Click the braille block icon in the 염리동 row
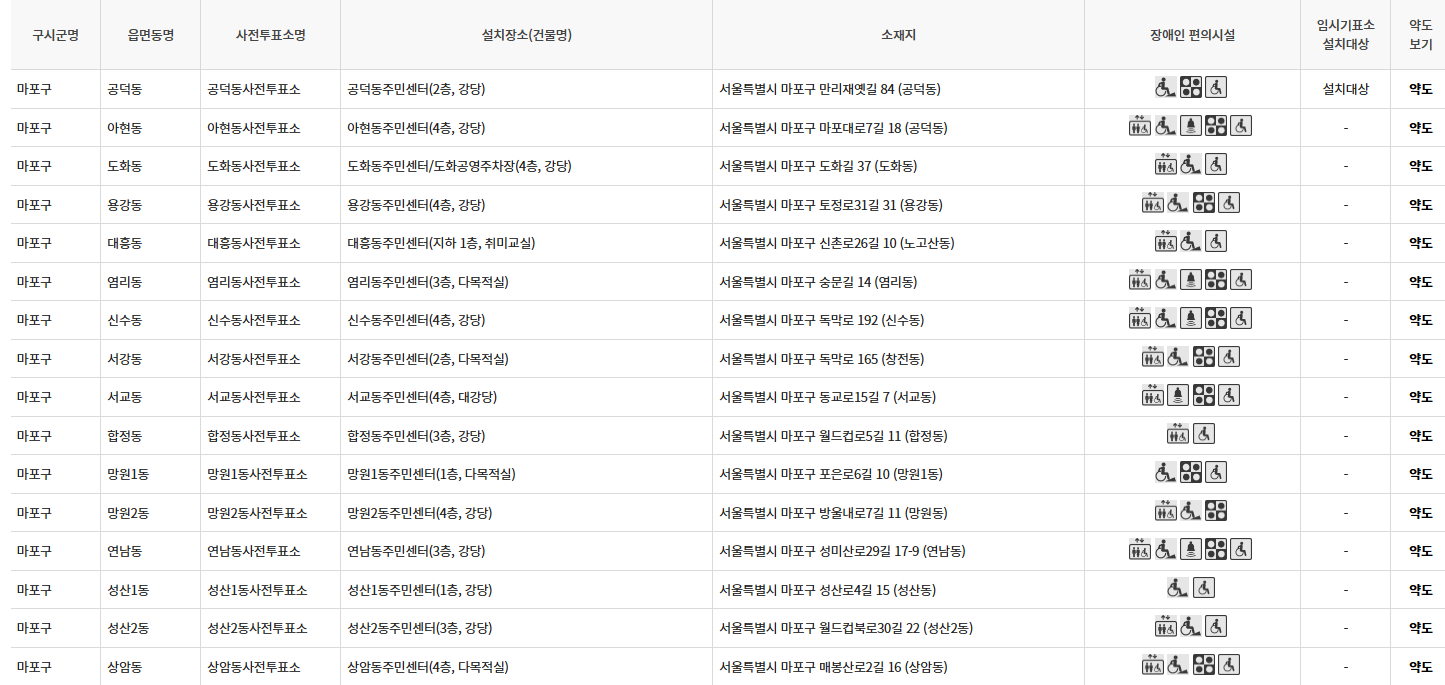The width and height of the screenshot is (1445, 685). [x=1216, y=281]
